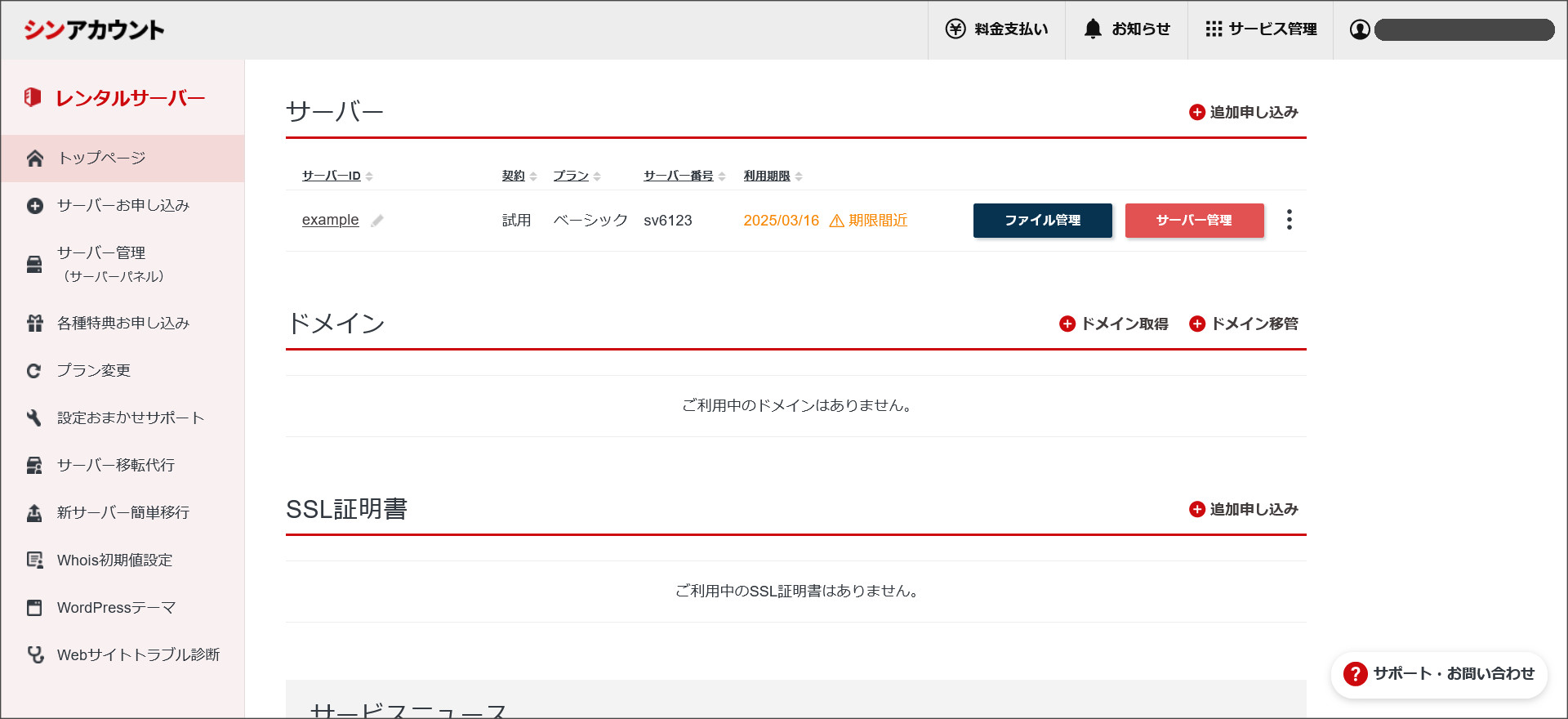The image size is (1568, 719).
Task: Select 設定おまかせサポート in sidebar
Action: pyautogui.click(x=122, y=418)
